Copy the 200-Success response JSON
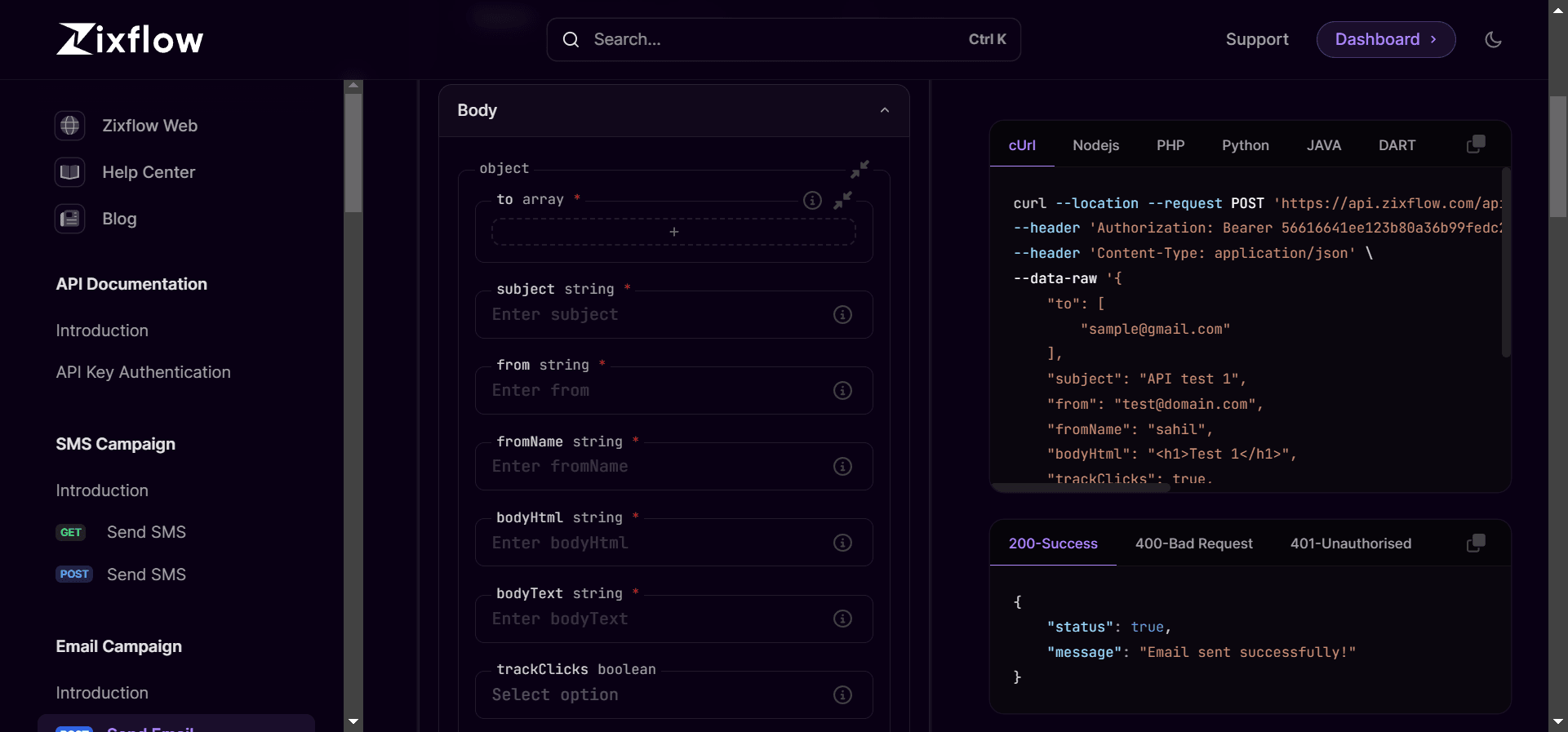 (x=1476, y=543)
